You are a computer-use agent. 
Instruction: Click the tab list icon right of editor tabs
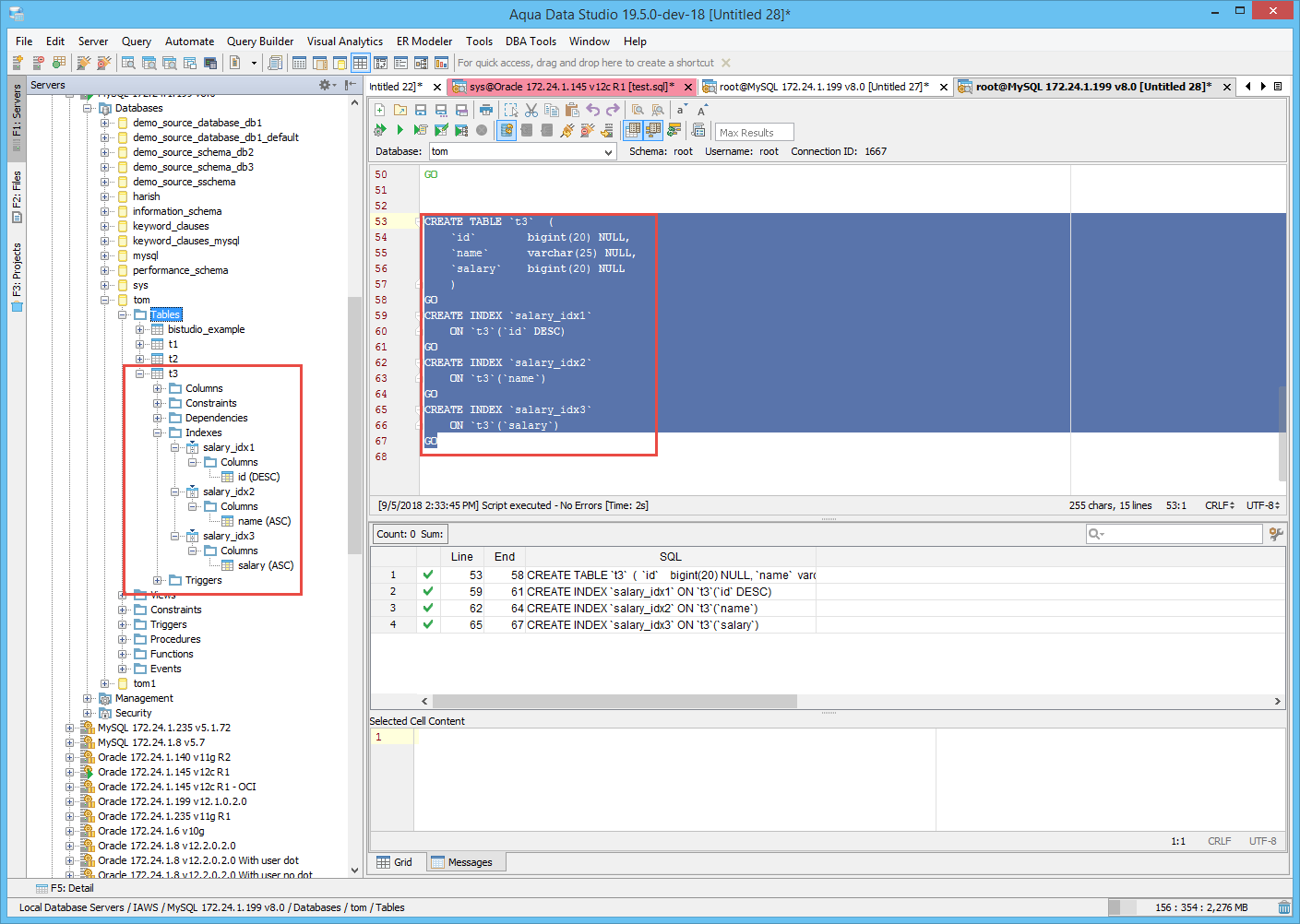click(x=1278, y=86)
